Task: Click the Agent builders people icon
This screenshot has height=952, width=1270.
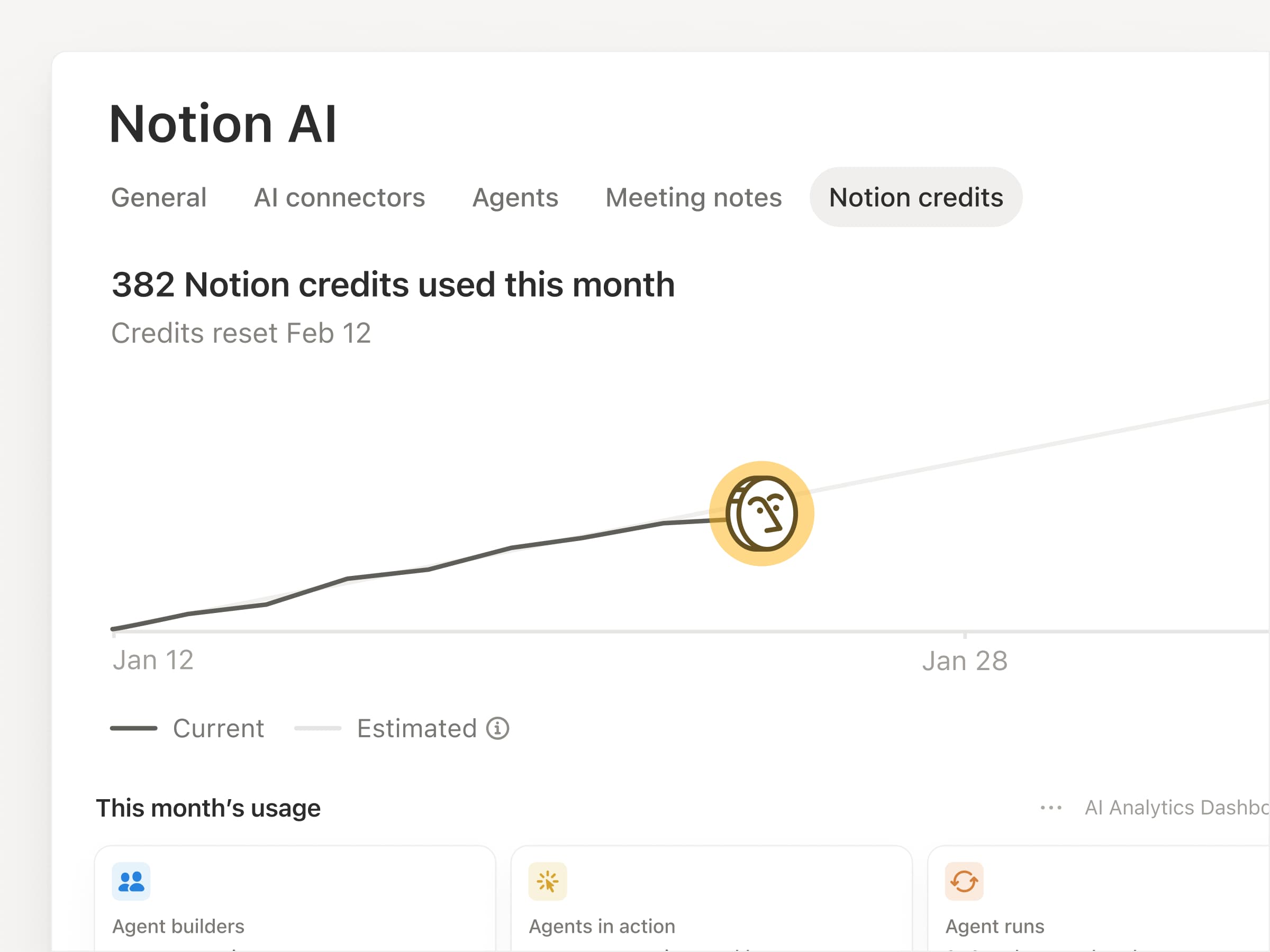Action: point(131,882)
